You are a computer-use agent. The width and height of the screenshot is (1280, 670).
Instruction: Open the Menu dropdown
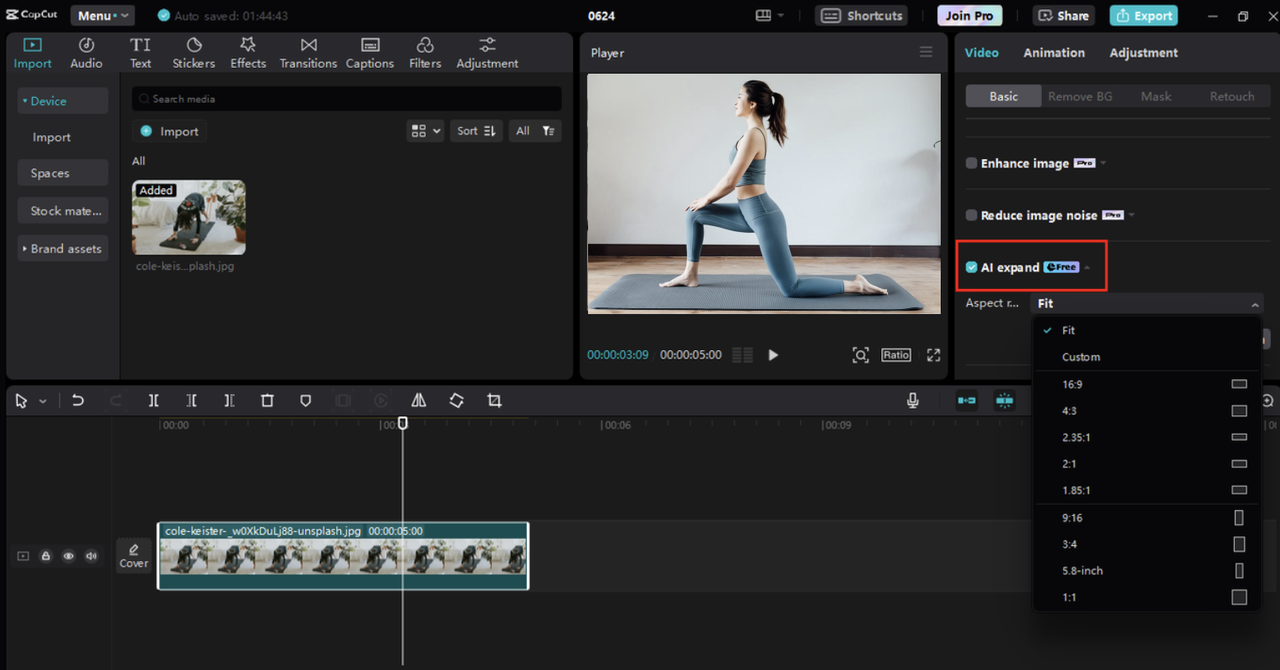103,15
